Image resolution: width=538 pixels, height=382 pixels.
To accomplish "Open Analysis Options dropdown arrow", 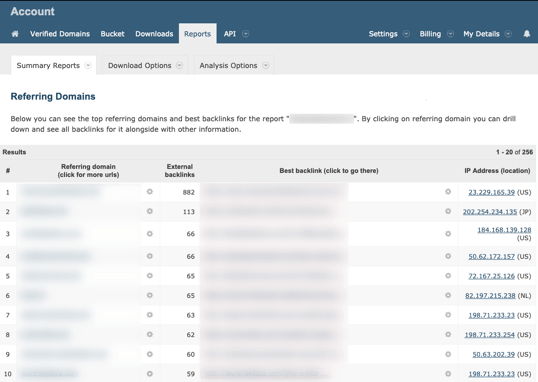I will tap(266, 65).
